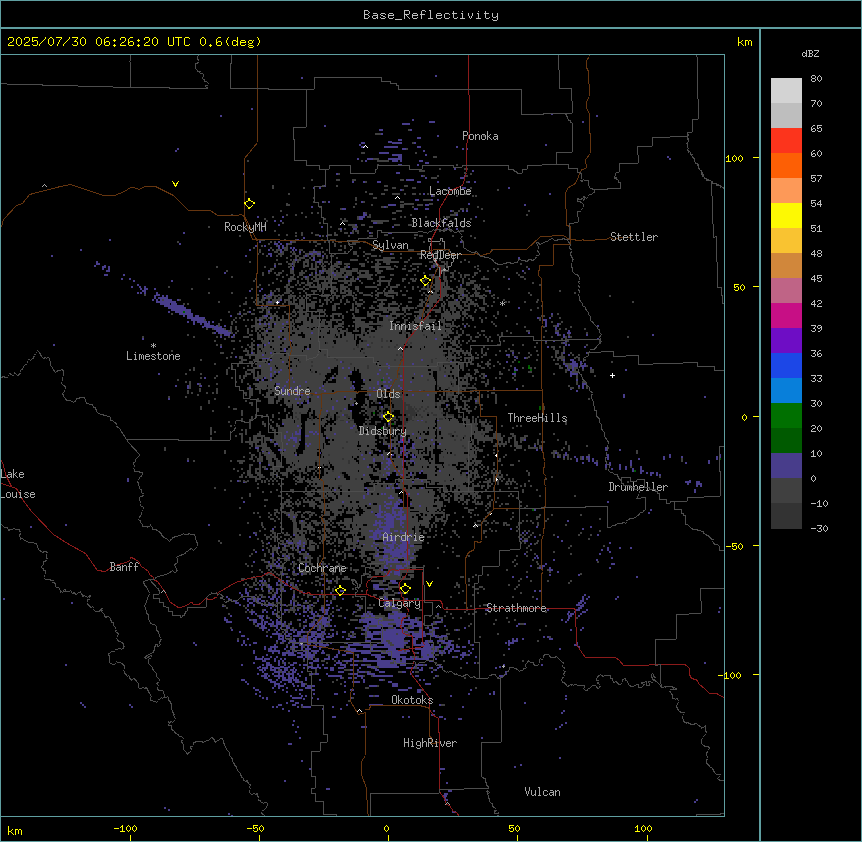Click the Didsbury label

(383, 431)
